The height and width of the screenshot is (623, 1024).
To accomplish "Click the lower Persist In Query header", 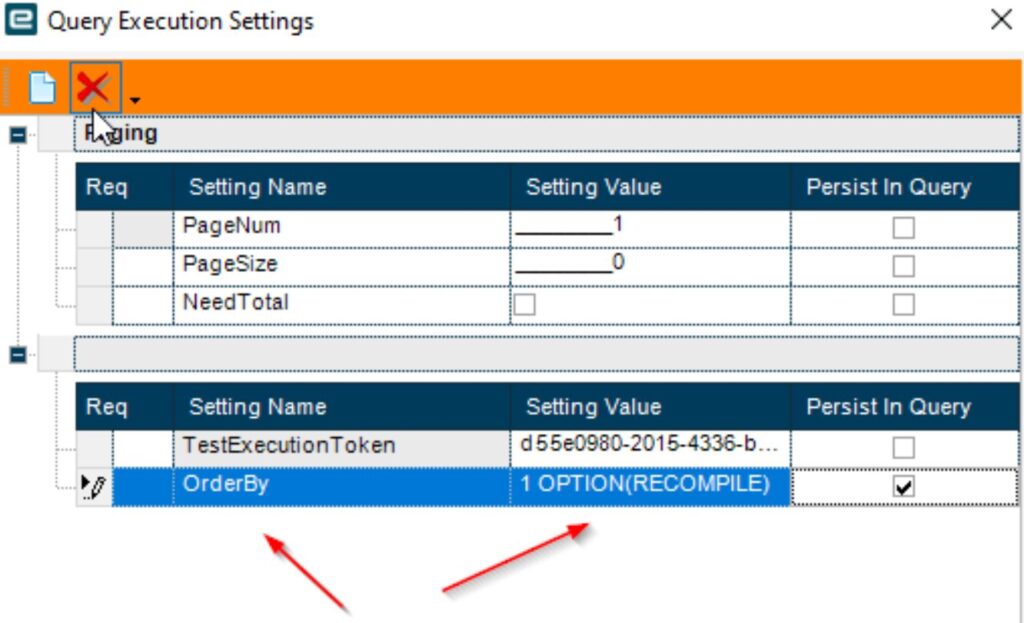I will coord(888,407).
